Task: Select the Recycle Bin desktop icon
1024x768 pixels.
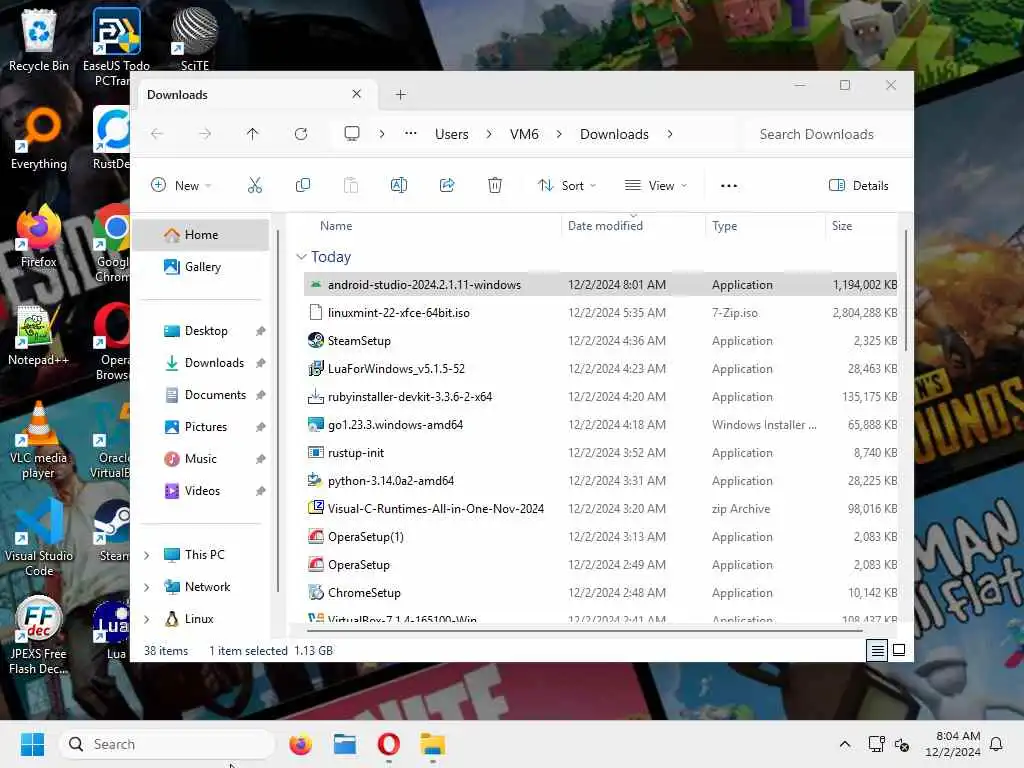Action: click(39, 40)
